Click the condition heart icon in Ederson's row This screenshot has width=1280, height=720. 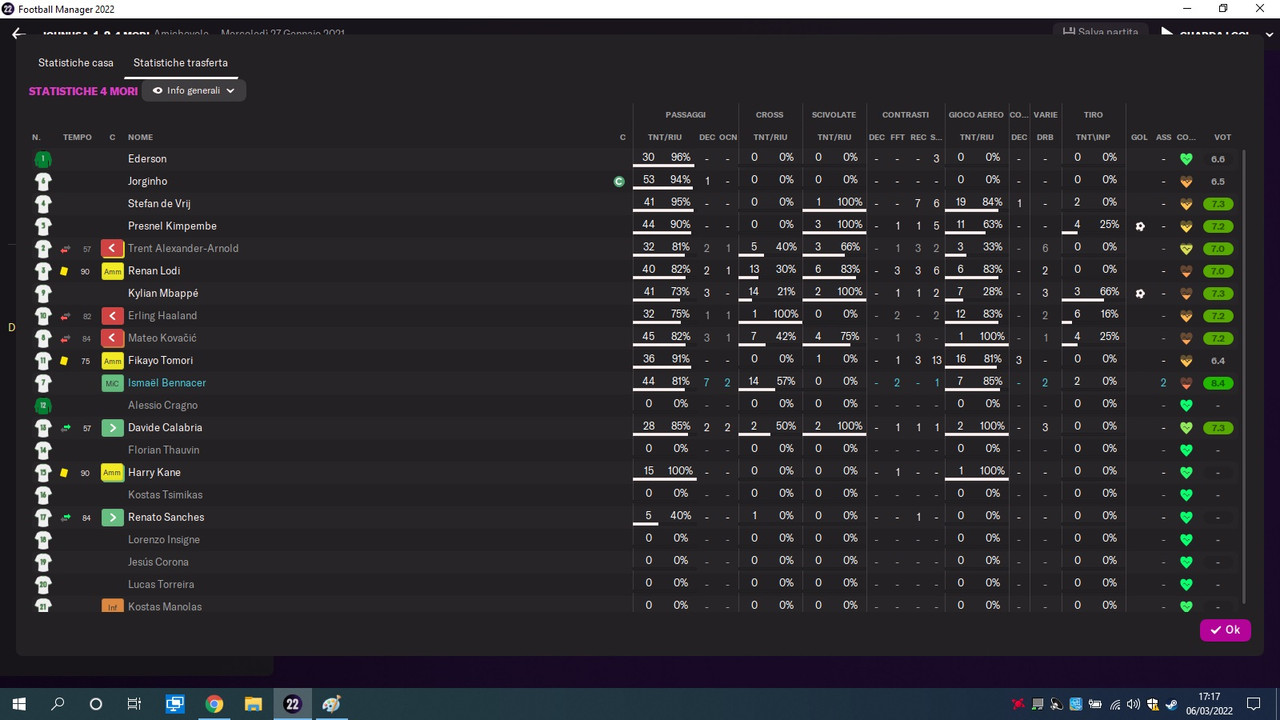[1187, 159]
